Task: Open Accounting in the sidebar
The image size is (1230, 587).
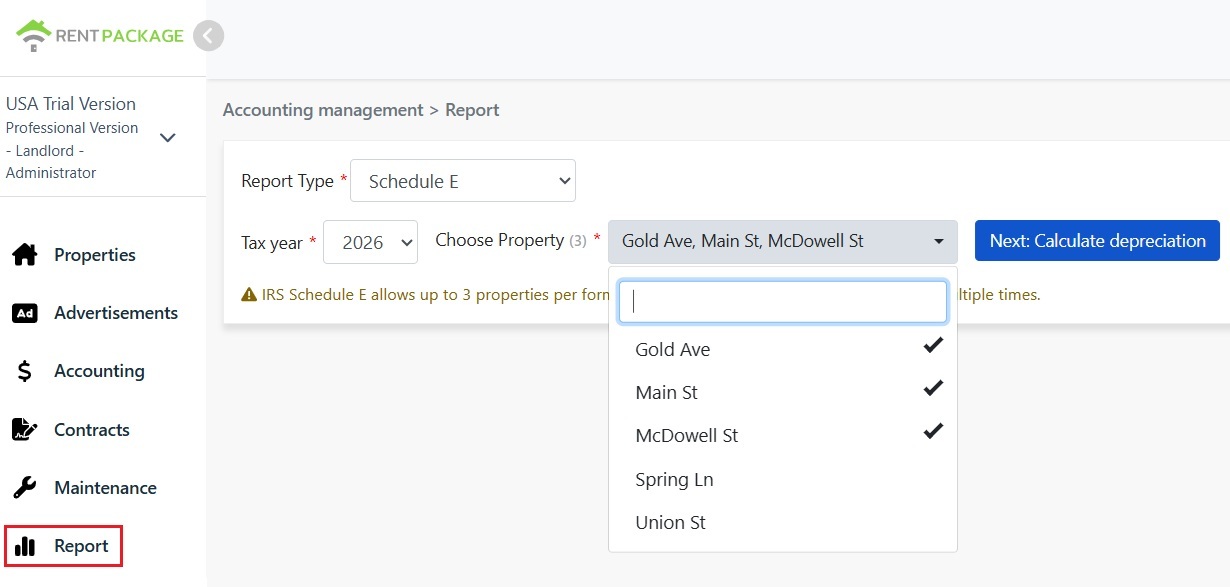Action: [99, 371]
